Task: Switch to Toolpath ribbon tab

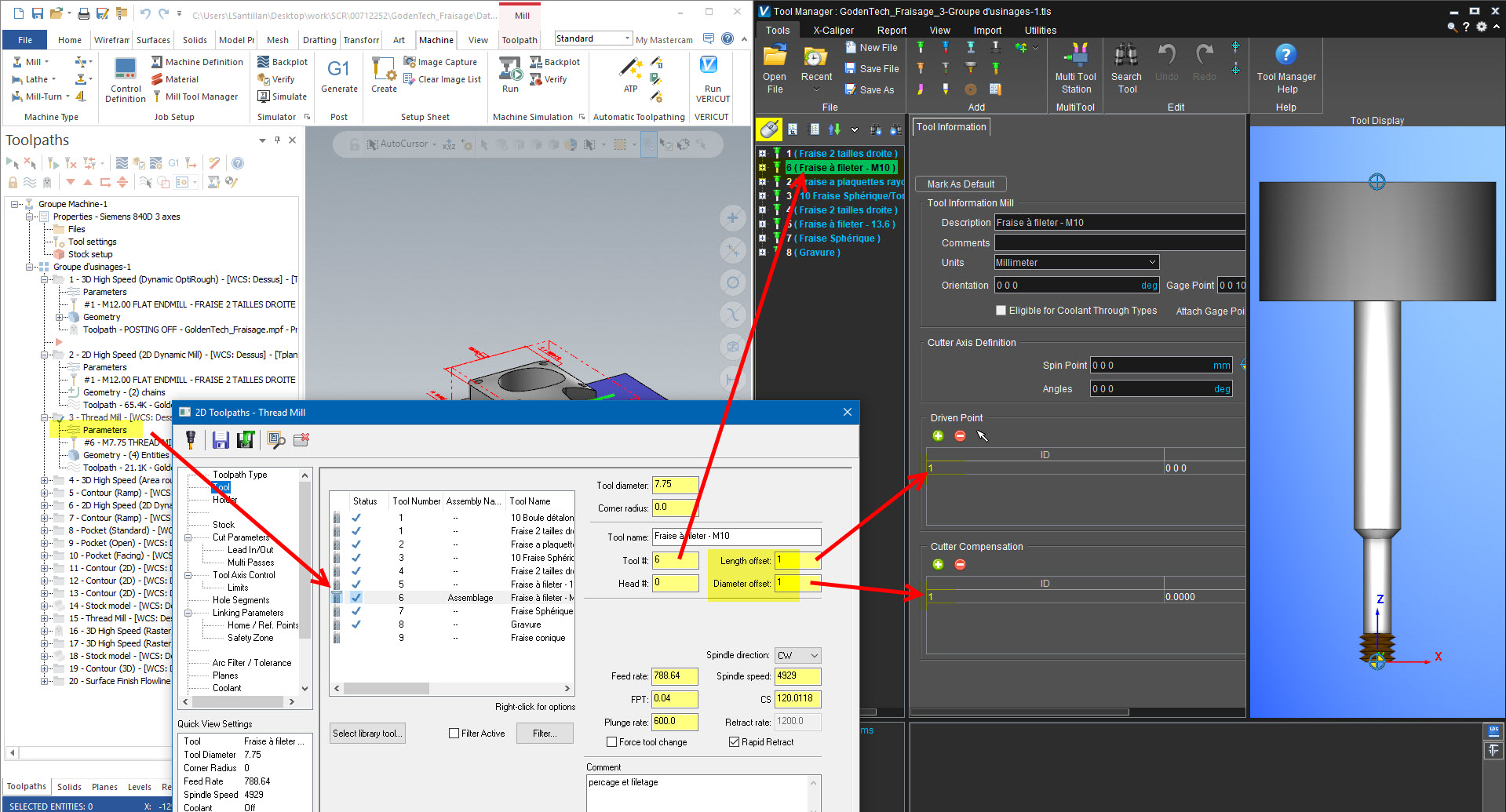Action: (x=520, y=40)
